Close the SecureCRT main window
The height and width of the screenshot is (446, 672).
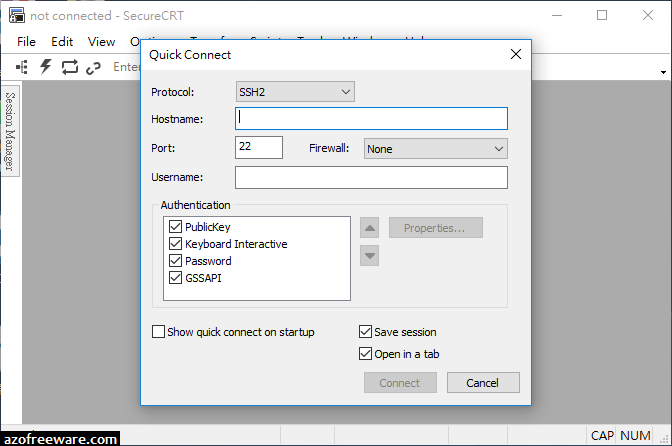[x=648, y=15]
